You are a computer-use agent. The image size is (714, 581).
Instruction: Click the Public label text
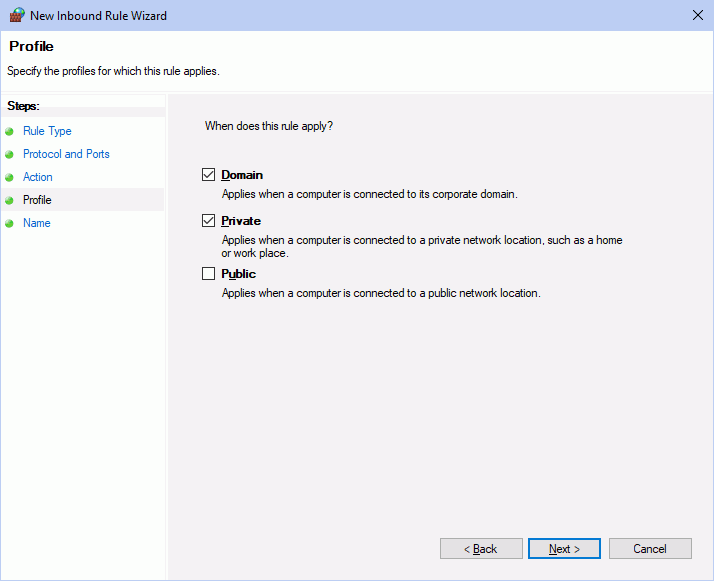tap(238, 274)
